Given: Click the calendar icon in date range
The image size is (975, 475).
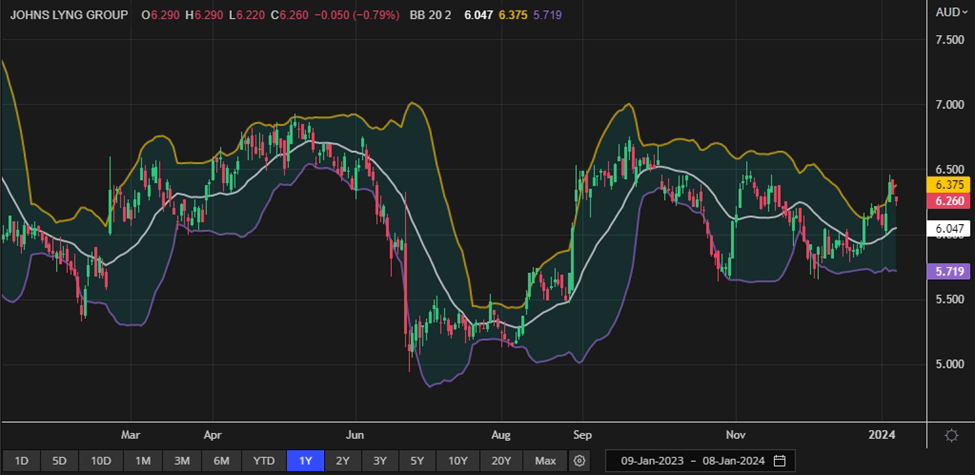Looking at the screenshot, I should tap(779, 461).
